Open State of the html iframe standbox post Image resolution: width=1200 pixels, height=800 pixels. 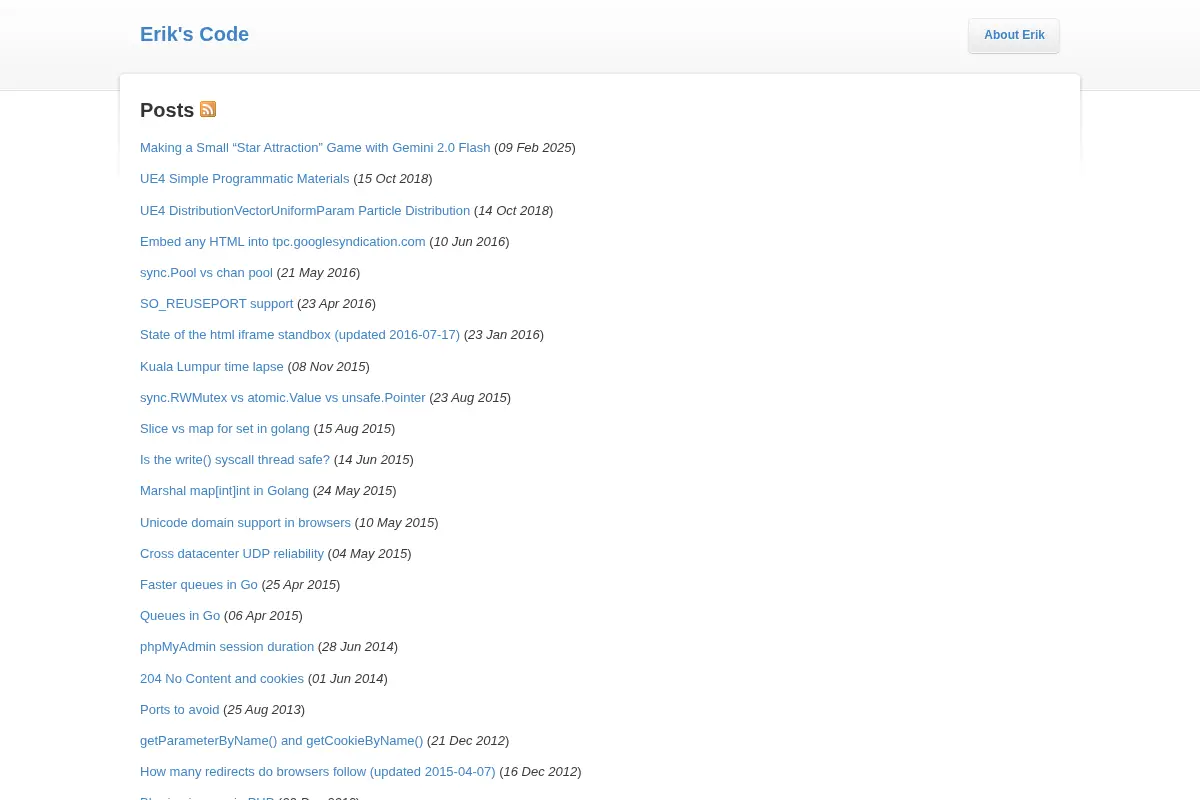[x=300, y=335]
